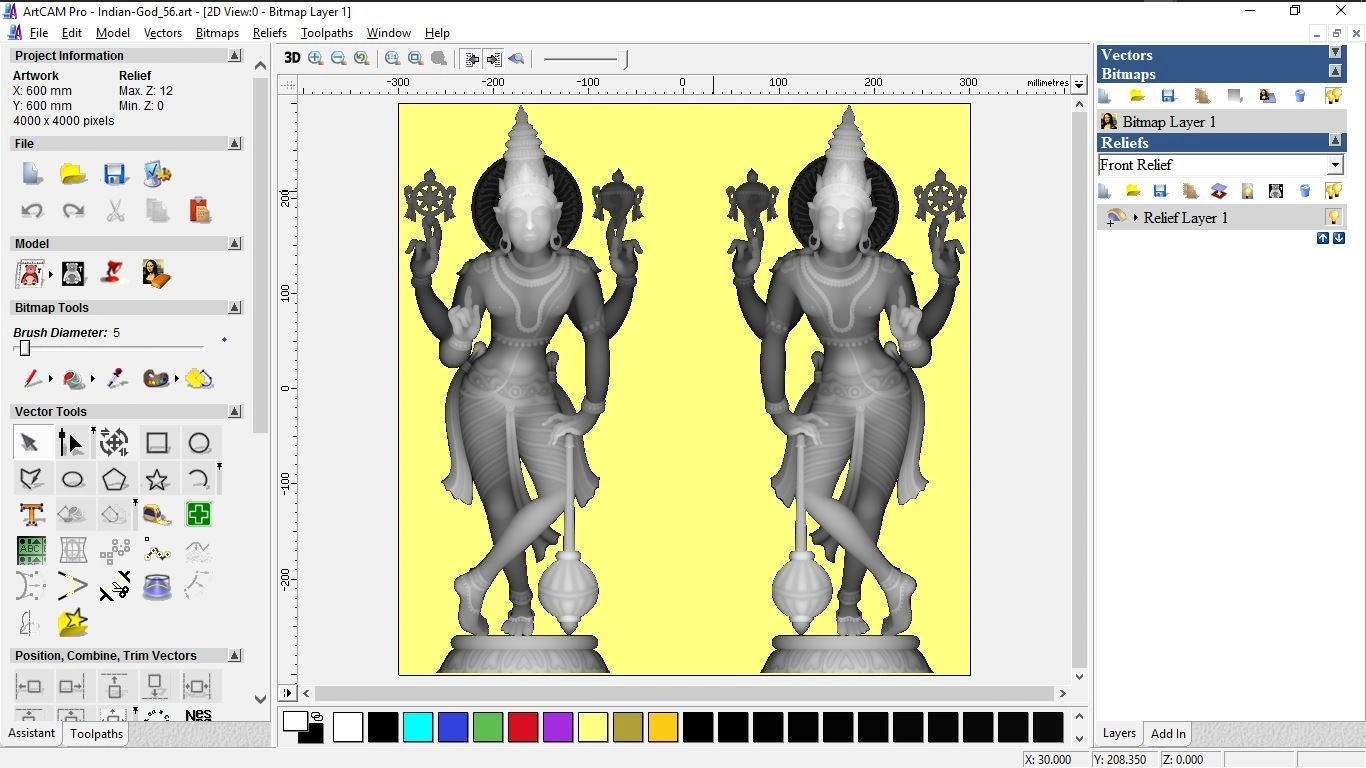
Task: Open the Front Relief dropdown
Action: (1335, 165)
